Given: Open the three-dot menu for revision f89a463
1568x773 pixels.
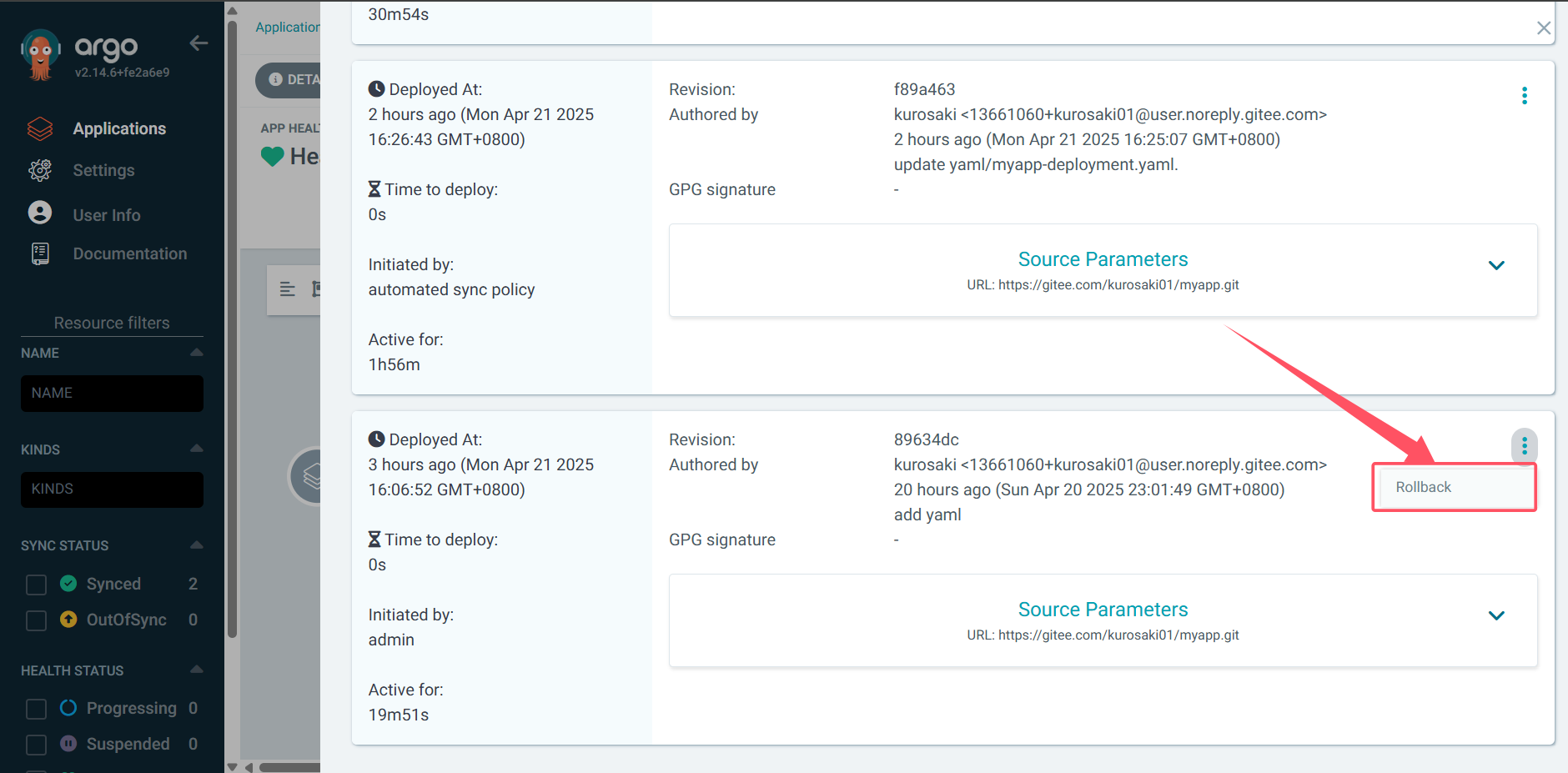Looking at the screenshot, I should coord(1524,96).
